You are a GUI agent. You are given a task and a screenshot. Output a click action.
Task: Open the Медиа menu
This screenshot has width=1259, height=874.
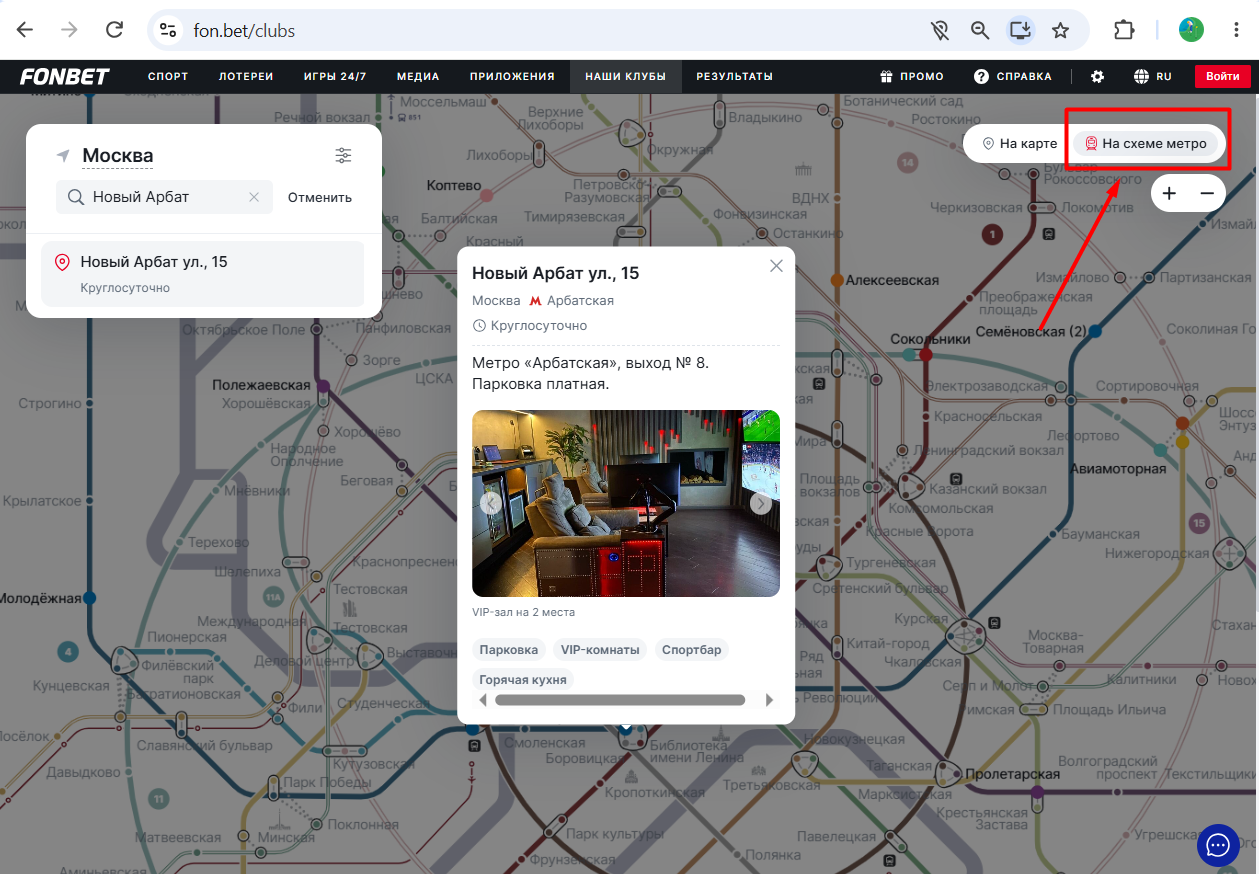[418, 77]
